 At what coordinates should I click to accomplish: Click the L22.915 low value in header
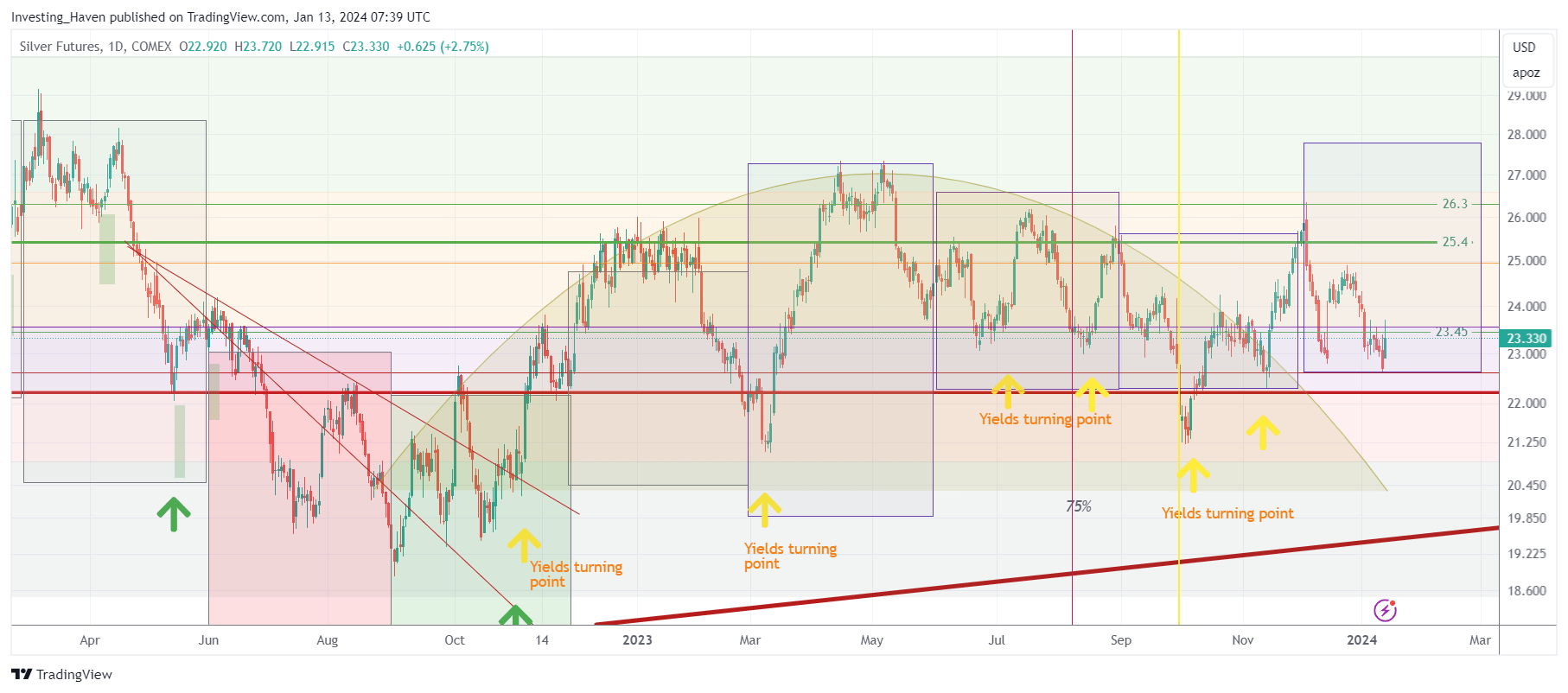pos(312,47)
